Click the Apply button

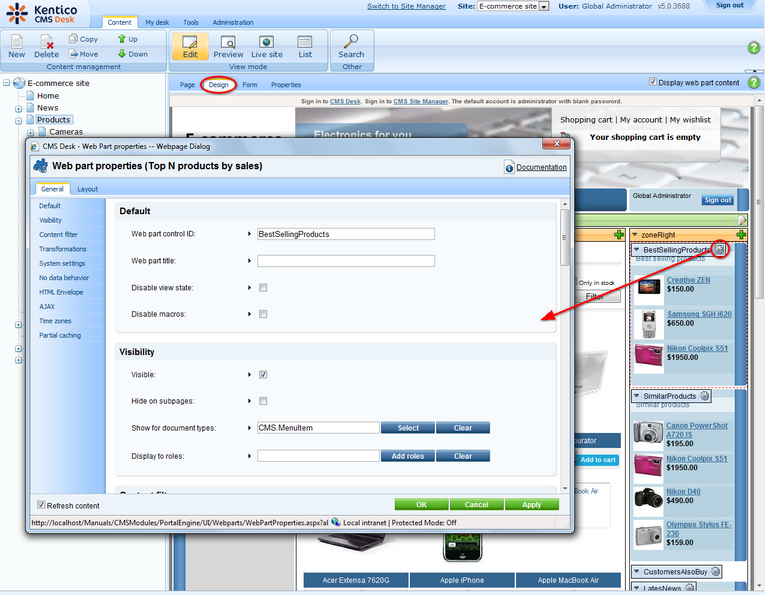click(x=532, y=504)
